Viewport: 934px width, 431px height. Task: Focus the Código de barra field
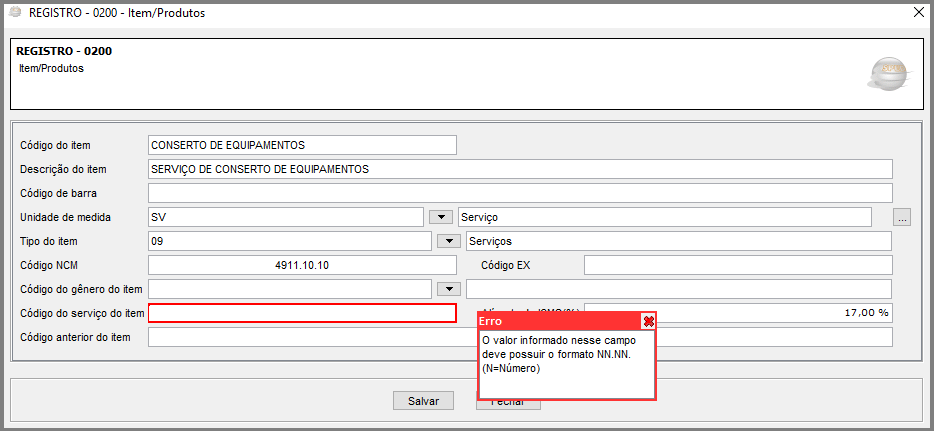519,193
